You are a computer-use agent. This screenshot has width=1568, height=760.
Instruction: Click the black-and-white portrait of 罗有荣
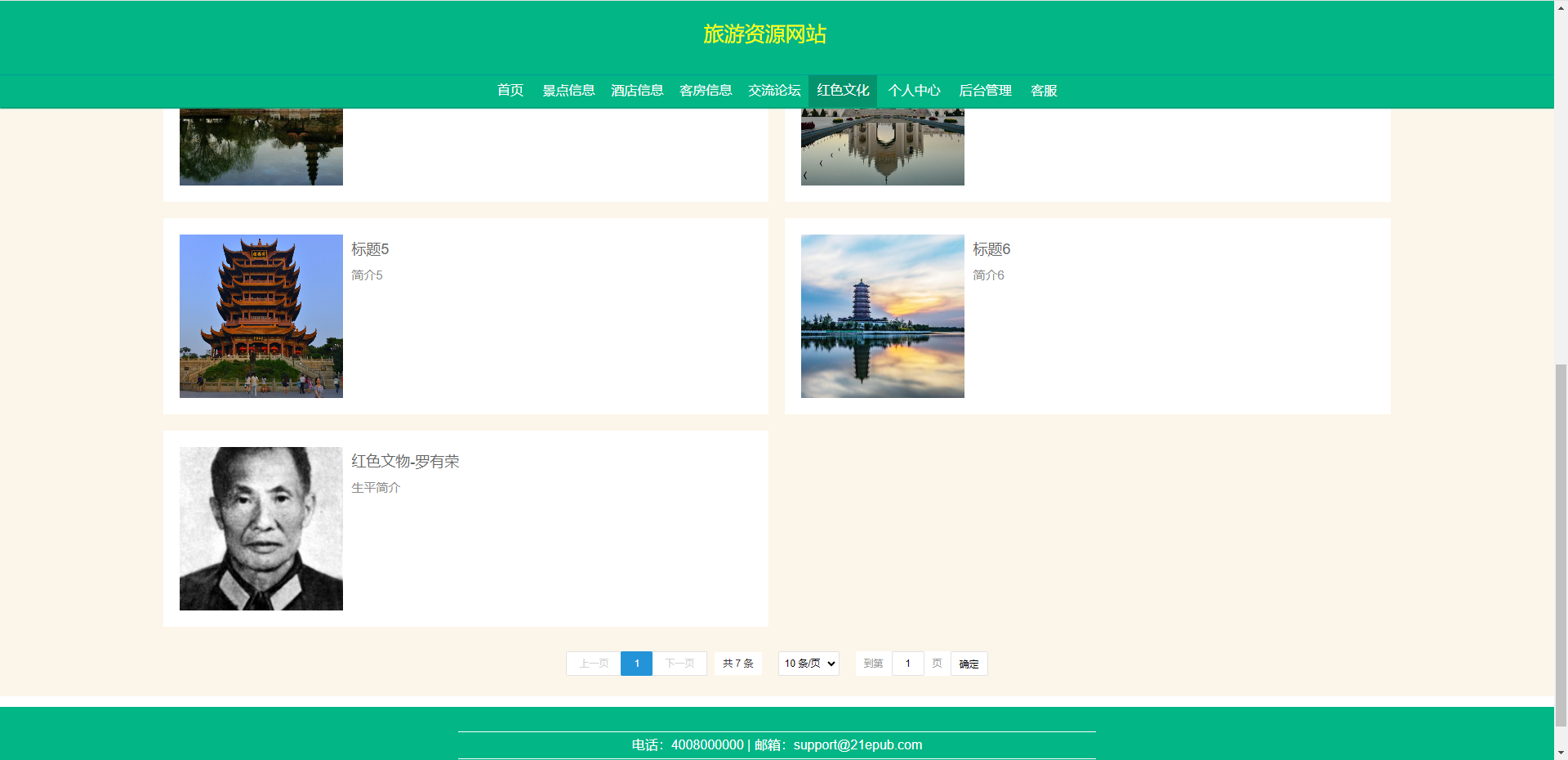click(x=261, y=529)
